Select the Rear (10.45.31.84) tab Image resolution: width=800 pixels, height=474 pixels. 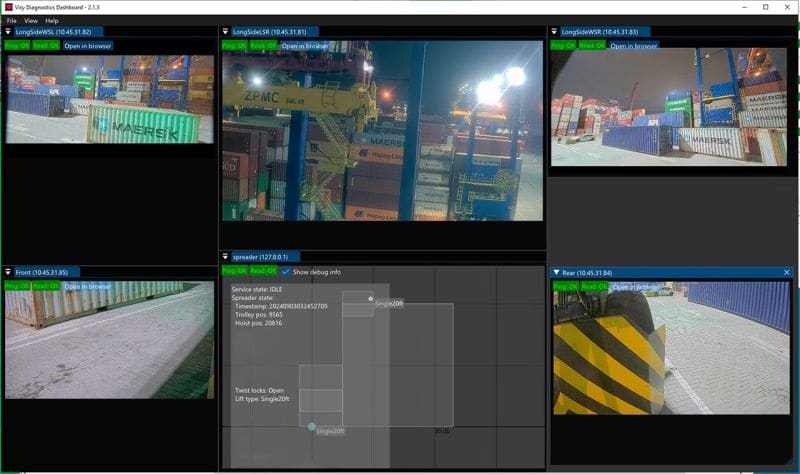[x=587, y=273]
